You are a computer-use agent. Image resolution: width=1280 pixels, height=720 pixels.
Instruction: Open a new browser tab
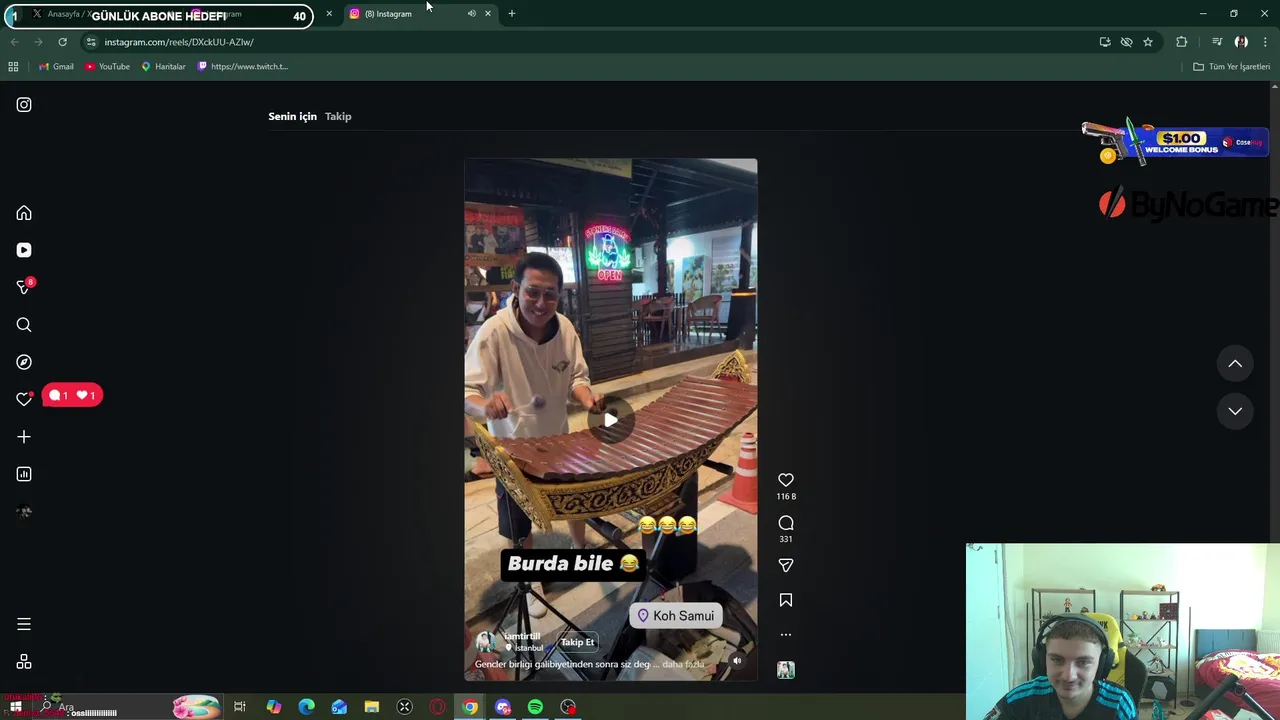[x=512, y=14]
